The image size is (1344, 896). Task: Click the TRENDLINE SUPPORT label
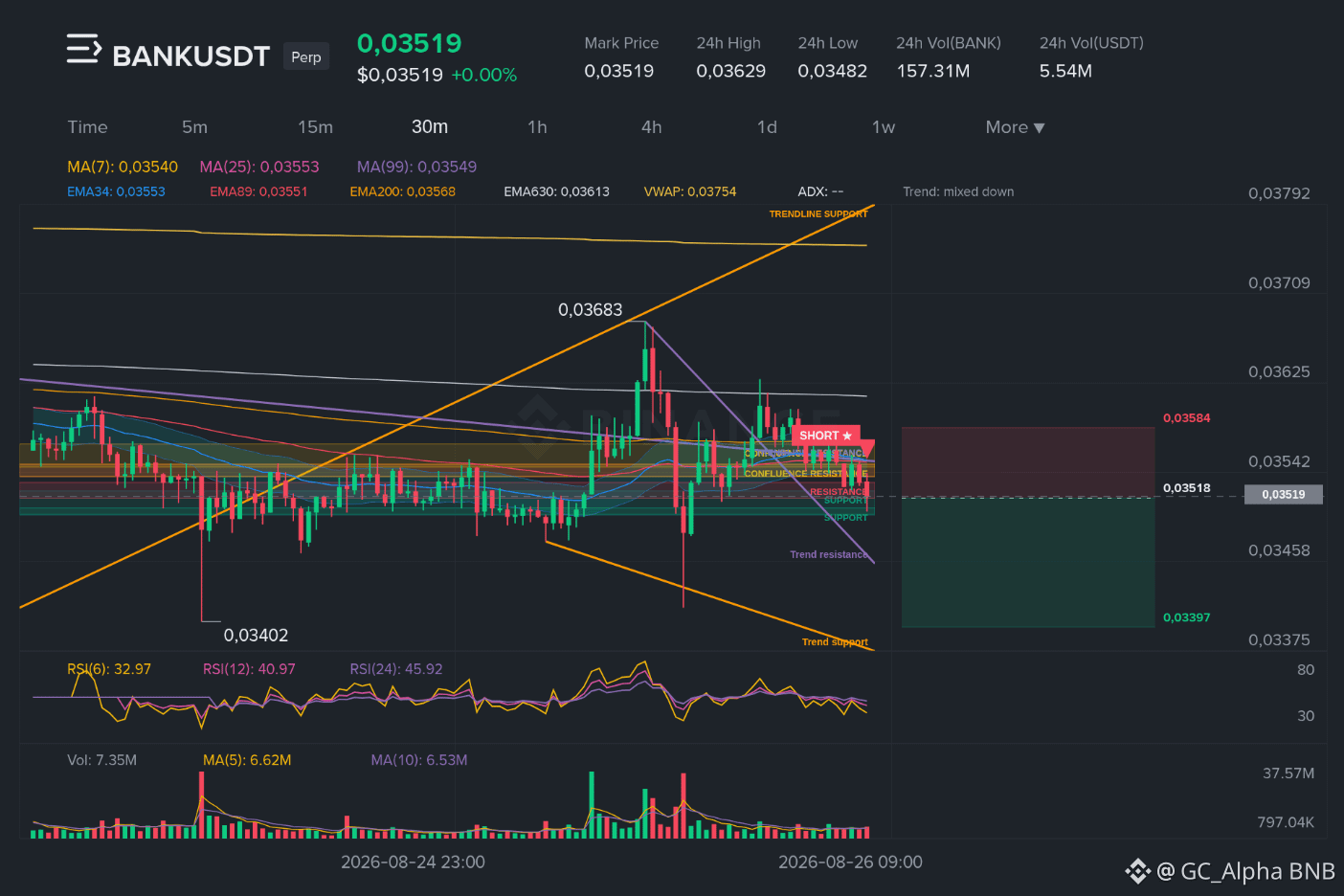818,214
